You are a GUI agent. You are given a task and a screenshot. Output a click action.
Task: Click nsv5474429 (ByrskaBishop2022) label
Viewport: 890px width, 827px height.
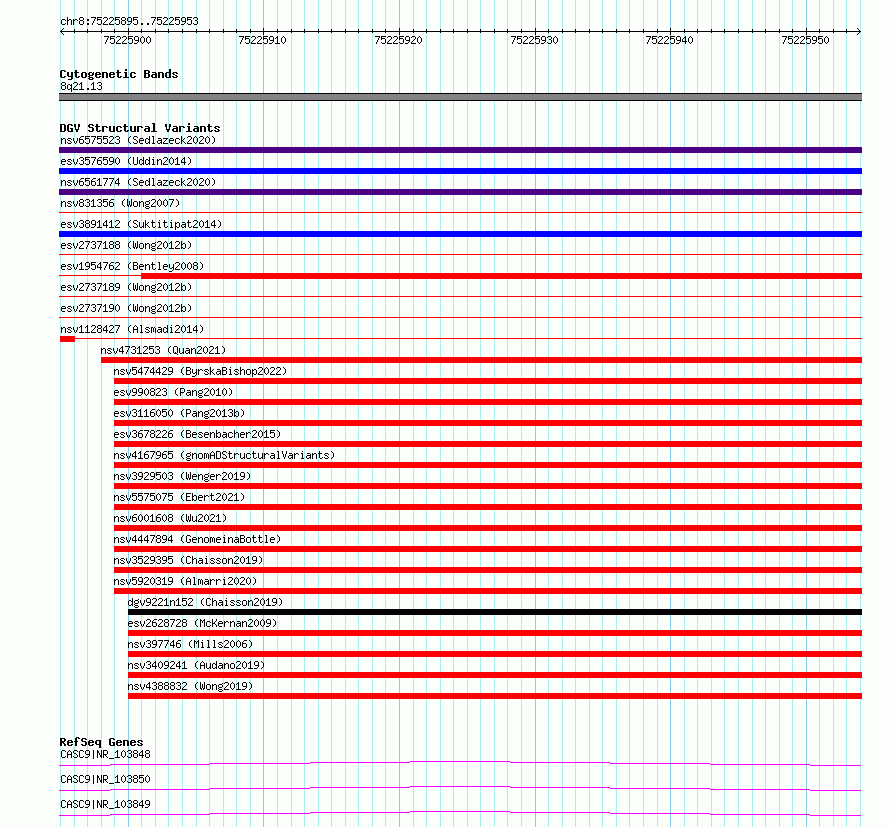pyautogui.click(x=200, y=371)
